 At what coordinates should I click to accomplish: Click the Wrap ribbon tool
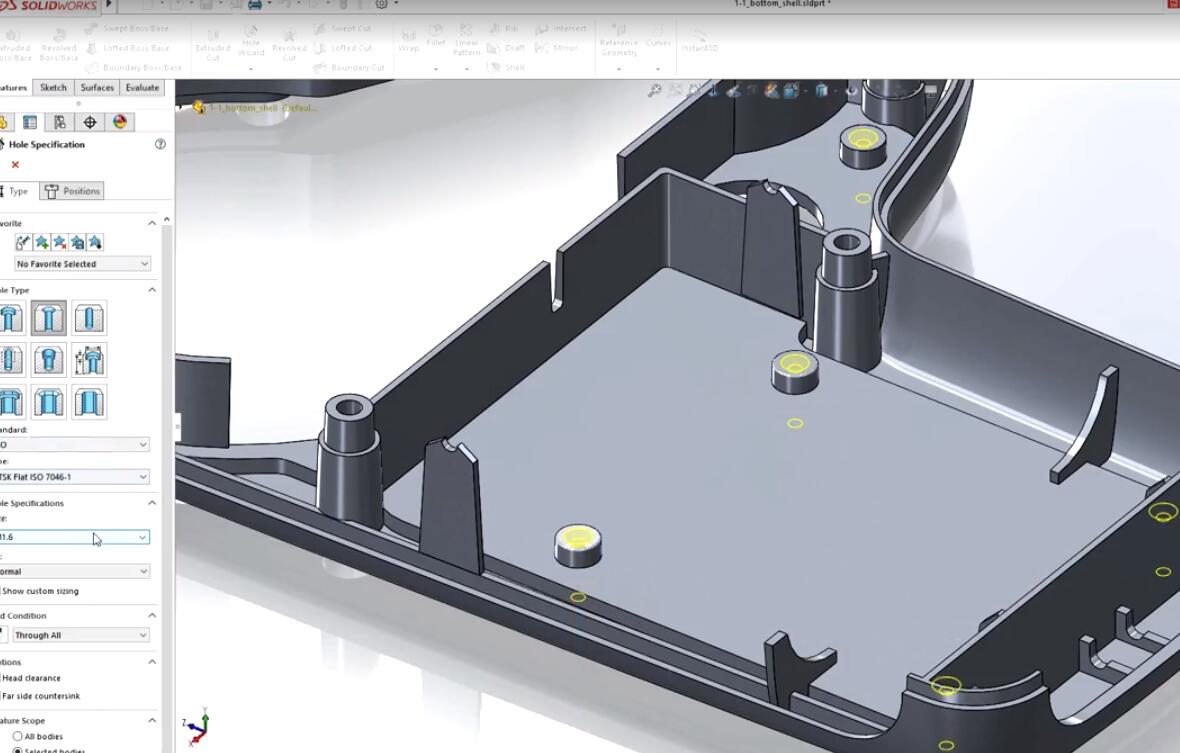[x=409, y=41]
